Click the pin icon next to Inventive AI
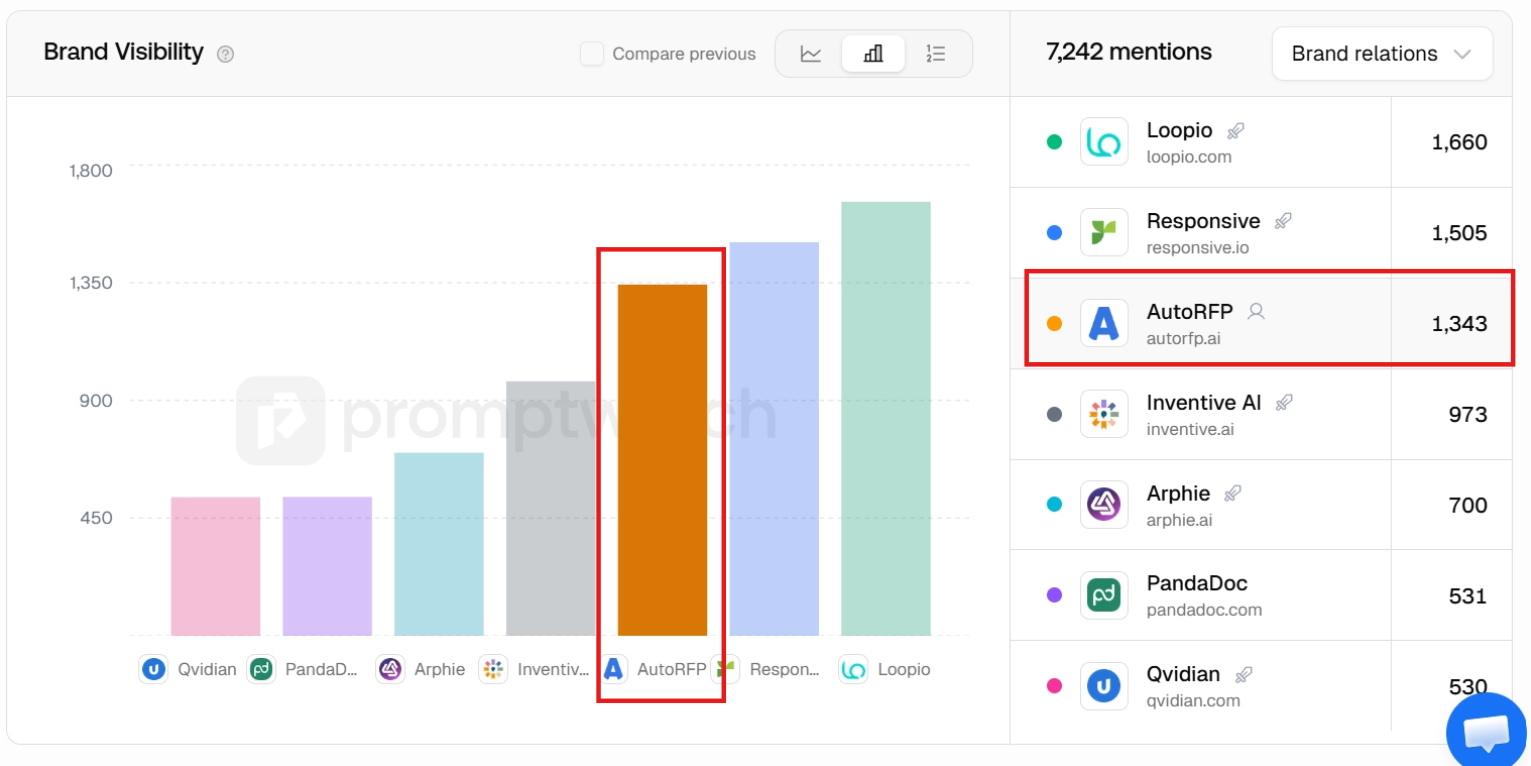Image resolution: width=1531 pixels, height=766 pixels. coord(1284,403)
